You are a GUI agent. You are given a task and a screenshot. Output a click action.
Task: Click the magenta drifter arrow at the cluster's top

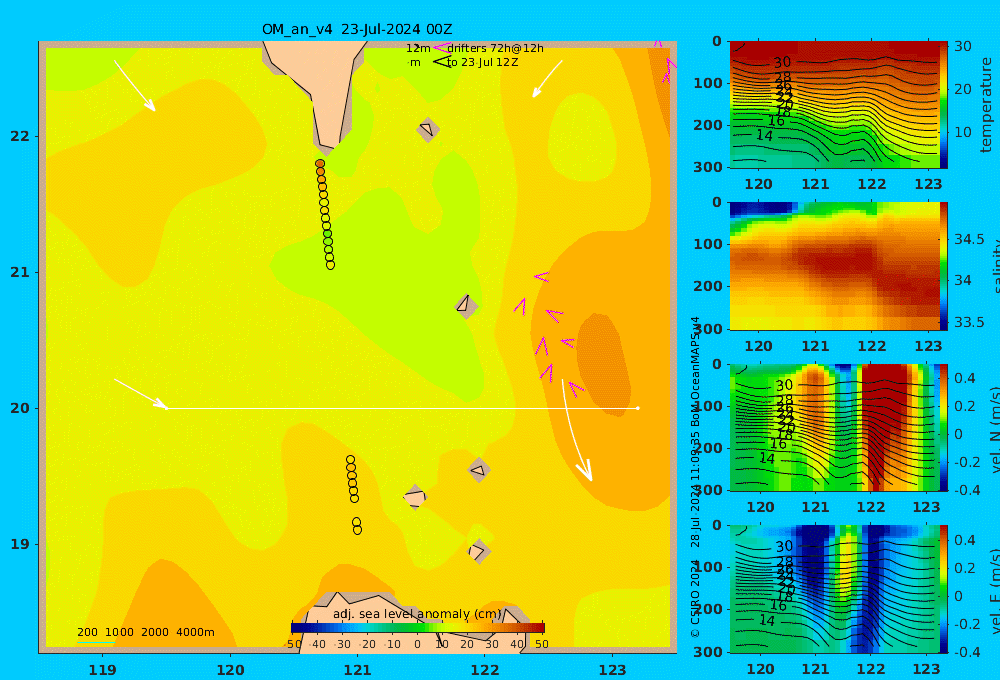coord(541,276)
